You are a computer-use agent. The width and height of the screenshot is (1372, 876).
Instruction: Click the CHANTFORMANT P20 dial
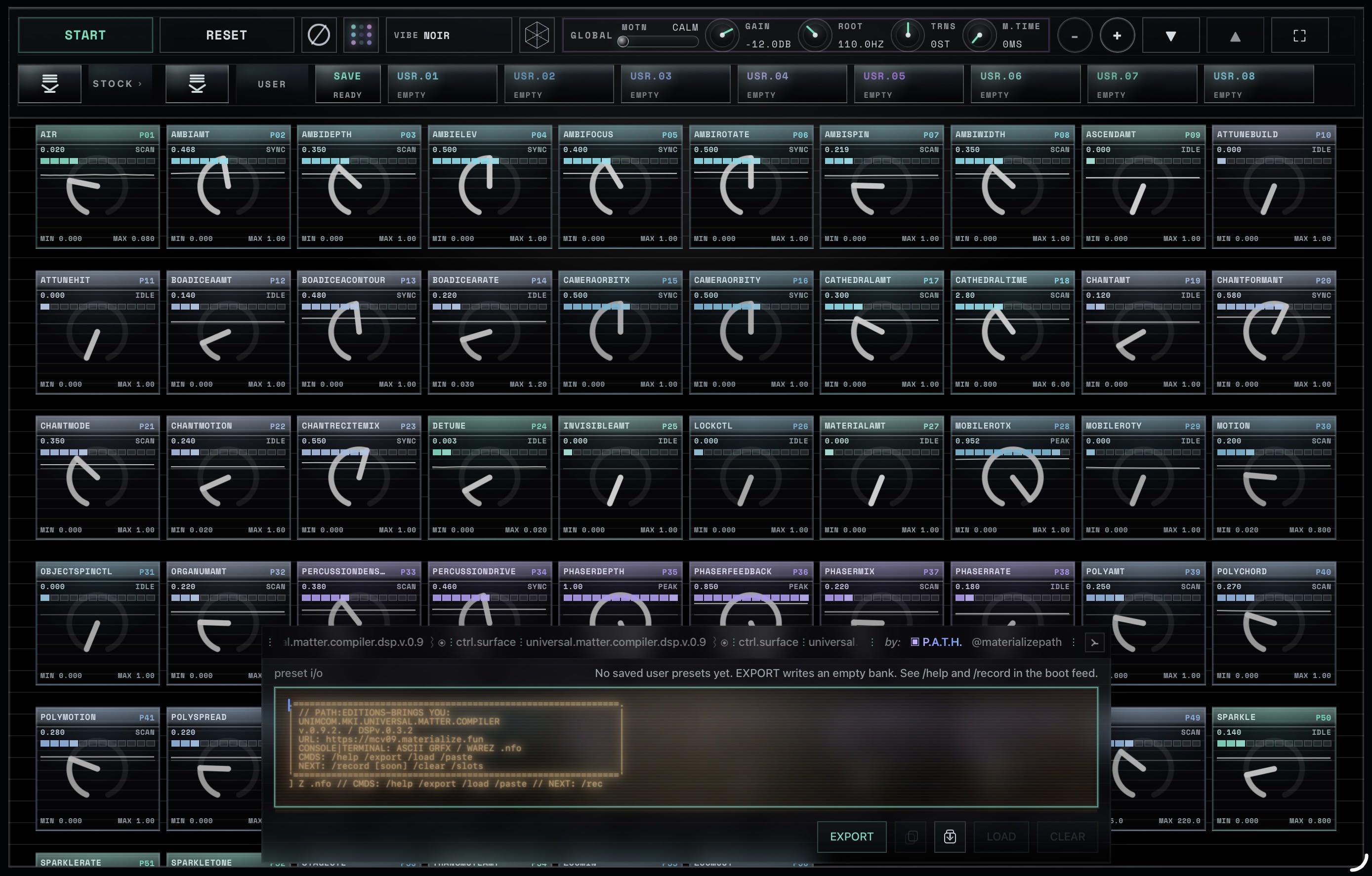[x=1274, y=333]
